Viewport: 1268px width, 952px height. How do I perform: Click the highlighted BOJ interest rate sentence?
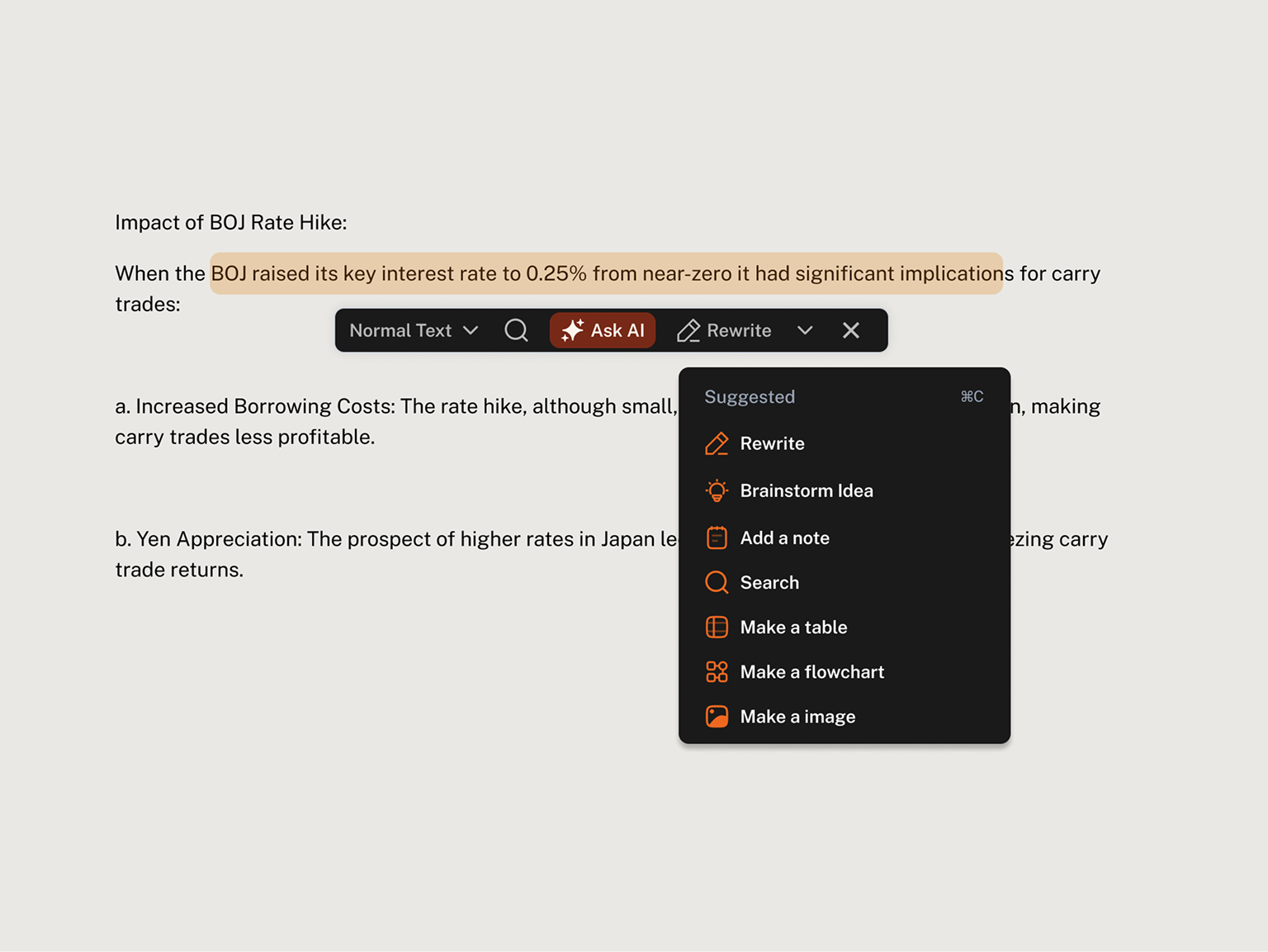tap(606, 273)
